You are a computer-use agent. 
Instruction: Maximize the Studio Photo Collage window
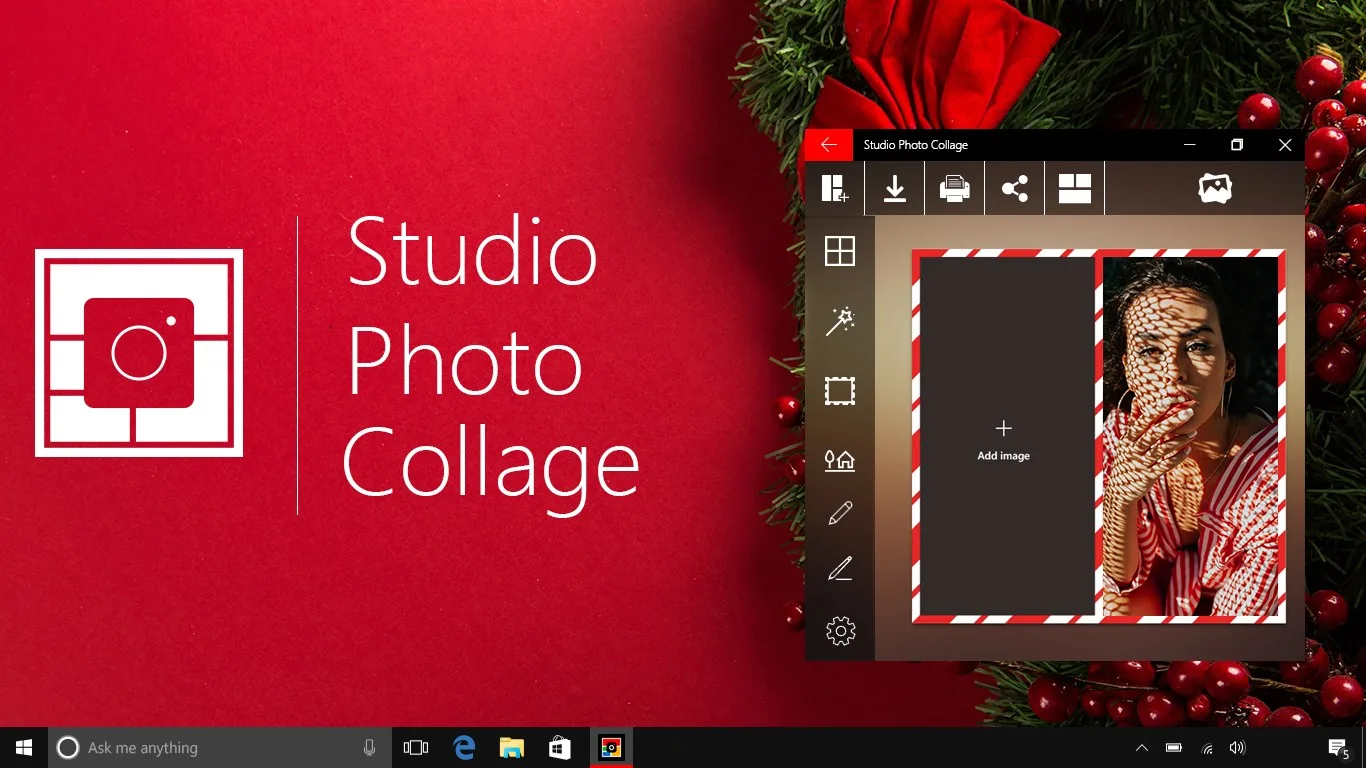1237,145
